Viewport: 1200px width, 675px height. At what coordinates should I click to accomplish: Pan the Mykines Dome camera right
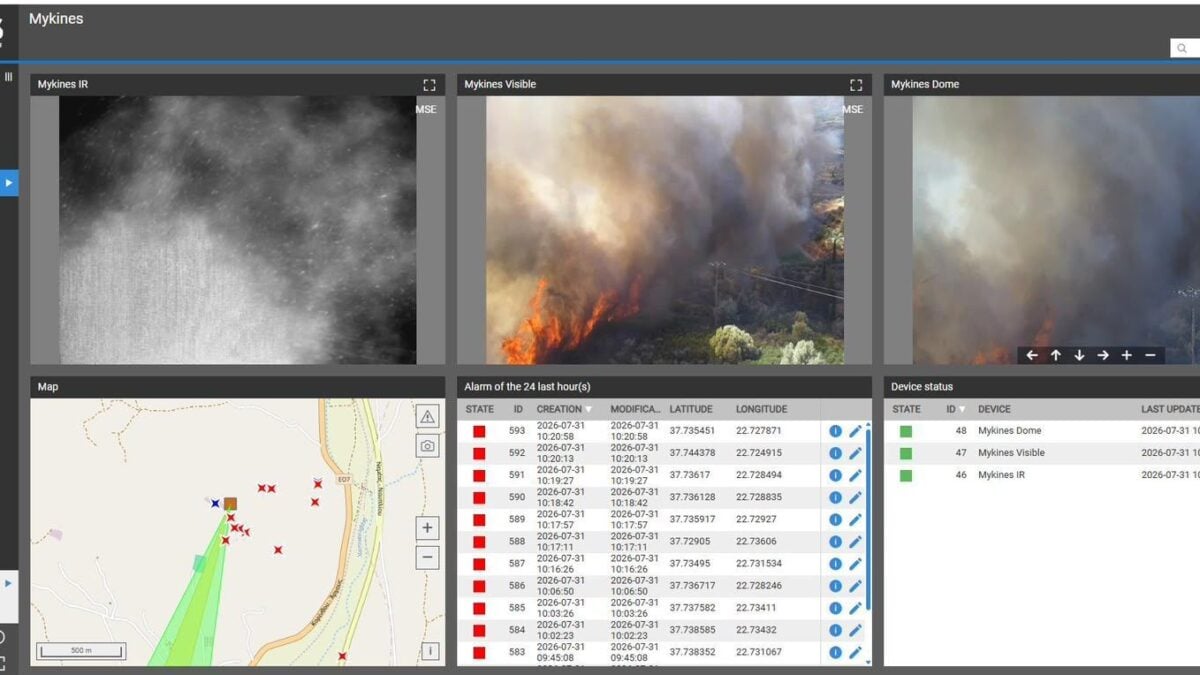[x=1102, y=355]
